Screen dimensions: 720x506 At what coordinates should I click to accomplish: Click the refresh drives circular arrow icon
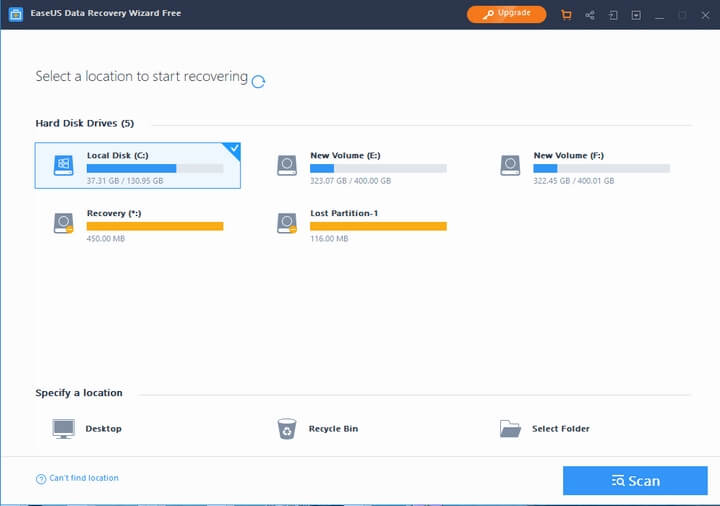(x=259, y=82)
